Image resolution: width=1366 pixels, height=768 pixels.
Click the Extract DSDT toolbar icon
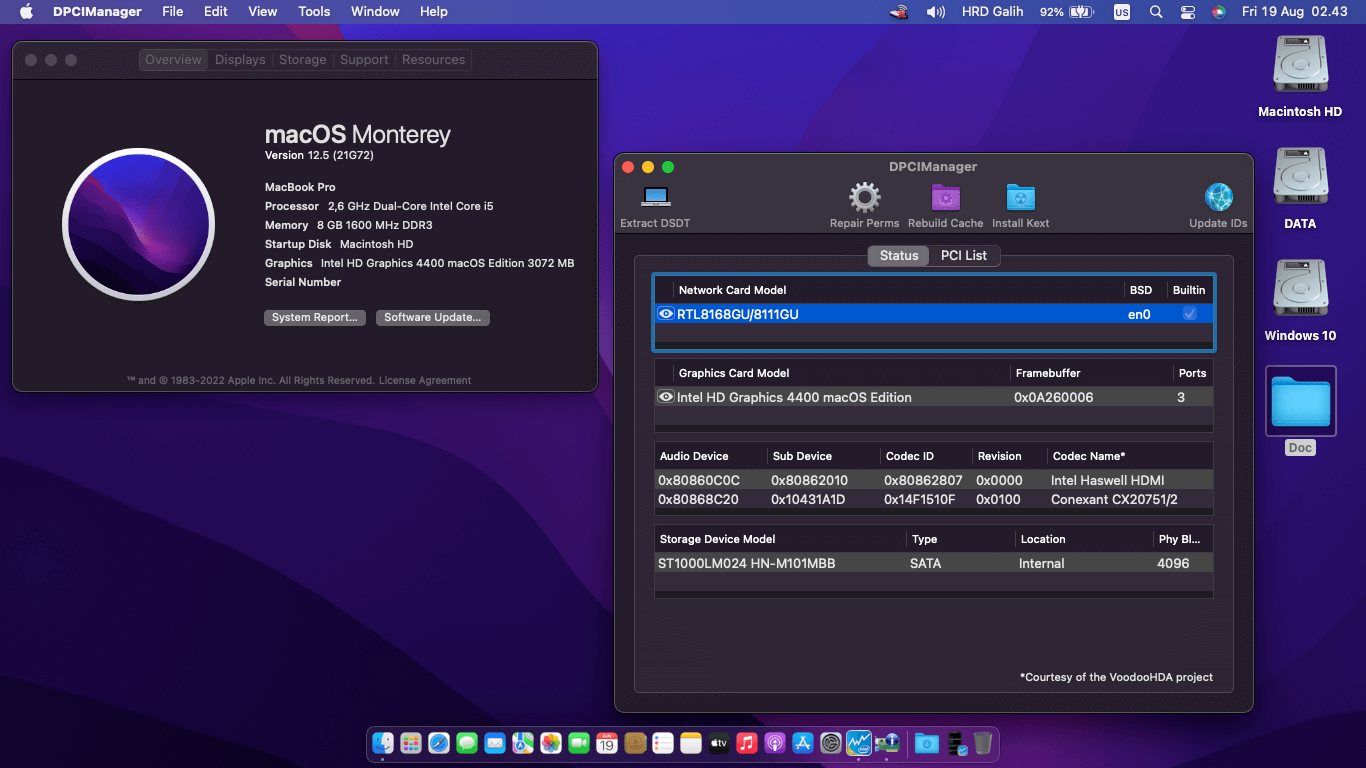(656, 196)
